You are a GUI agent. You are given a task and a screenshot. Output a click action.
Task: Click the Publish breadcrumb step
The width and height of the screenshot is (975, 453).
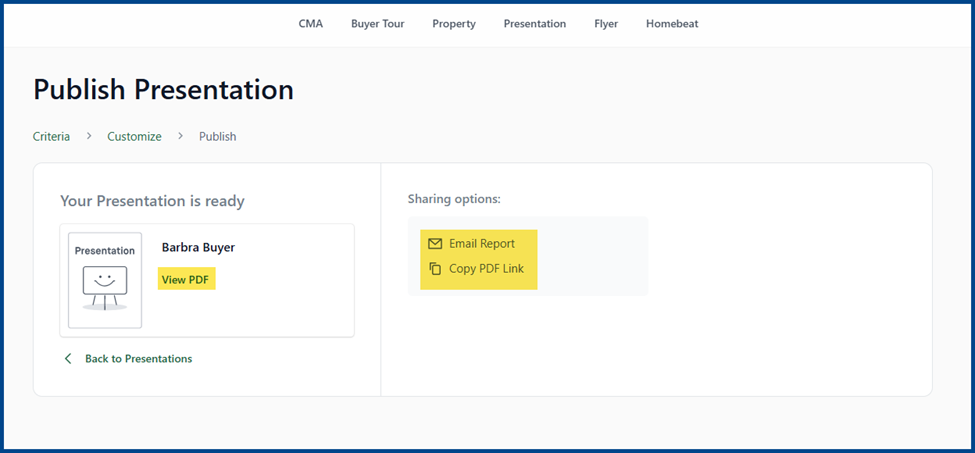pos(218,136)
